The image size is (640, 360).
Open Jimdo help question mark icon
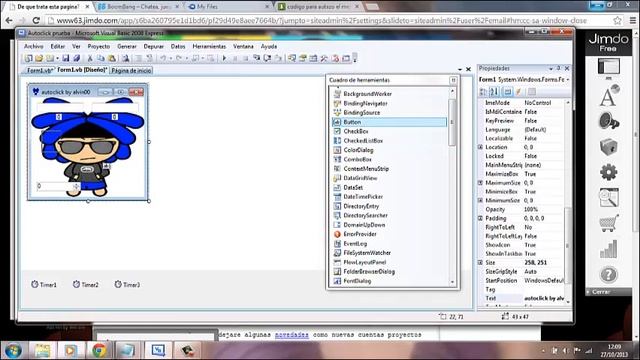pyautogui.click(x=608, y=275)
